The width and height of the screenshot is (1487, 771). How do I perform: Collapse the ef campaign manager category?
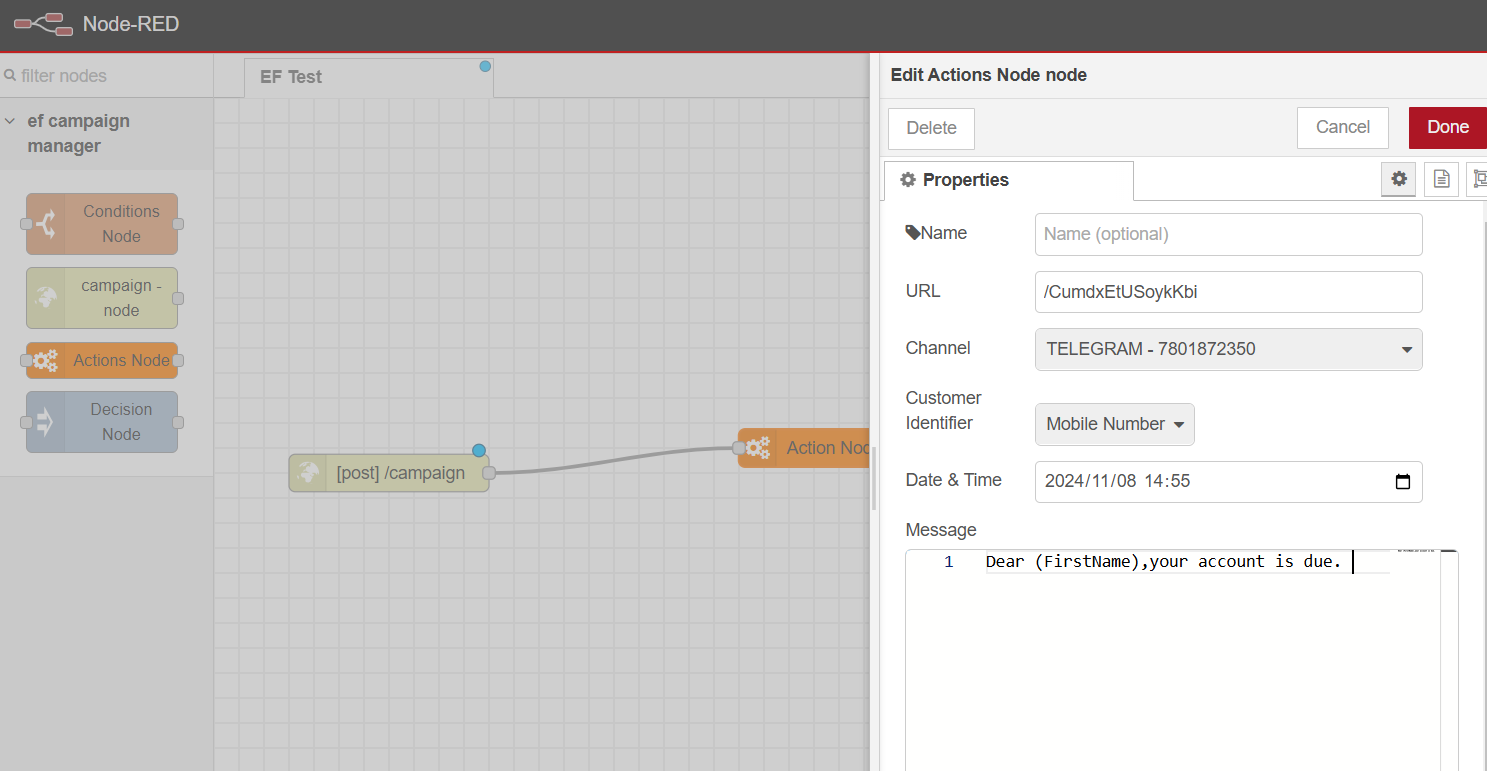click(10, 121)
